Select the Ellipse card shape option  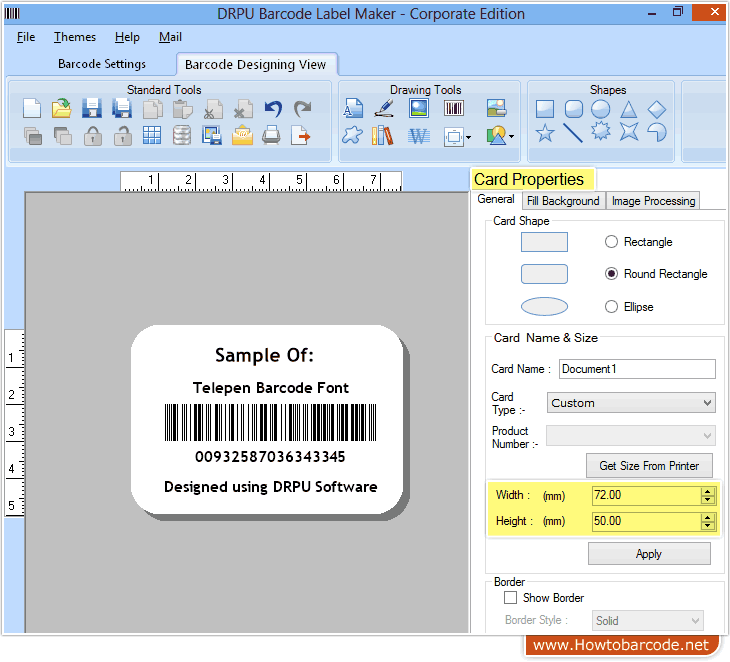[x=611, y=306]
